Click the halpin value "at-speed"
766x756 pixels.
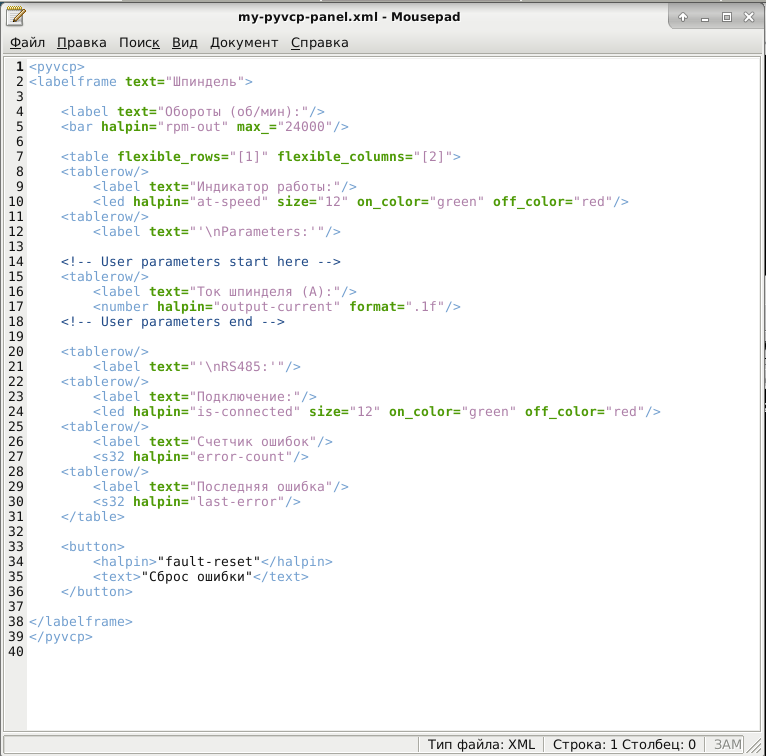click(229, 202)
